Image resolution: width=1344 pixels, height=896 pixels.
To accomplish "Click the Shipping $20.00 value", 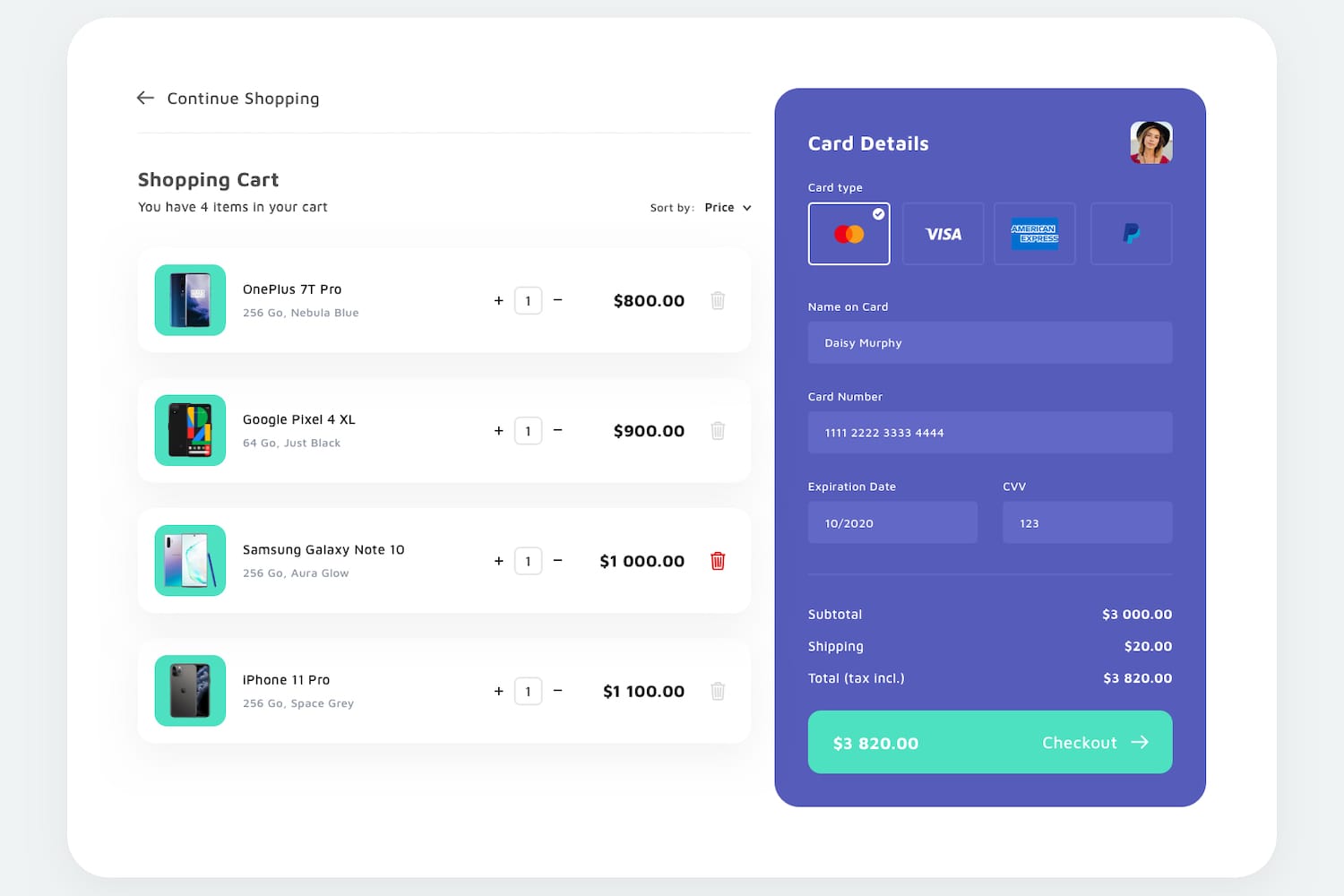I will tap(1149, 646).
